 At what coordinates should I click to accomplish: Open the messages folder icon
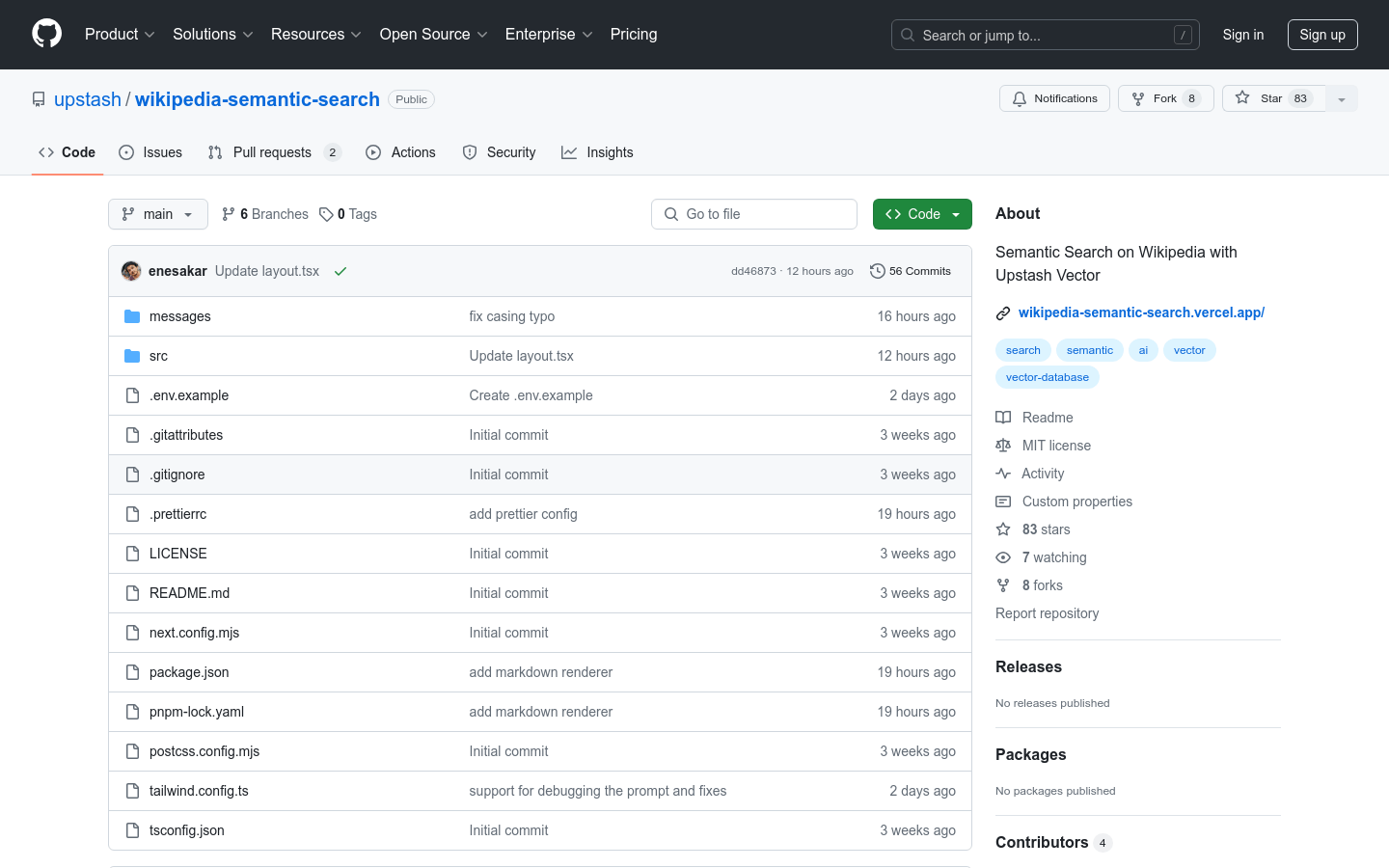132,316
